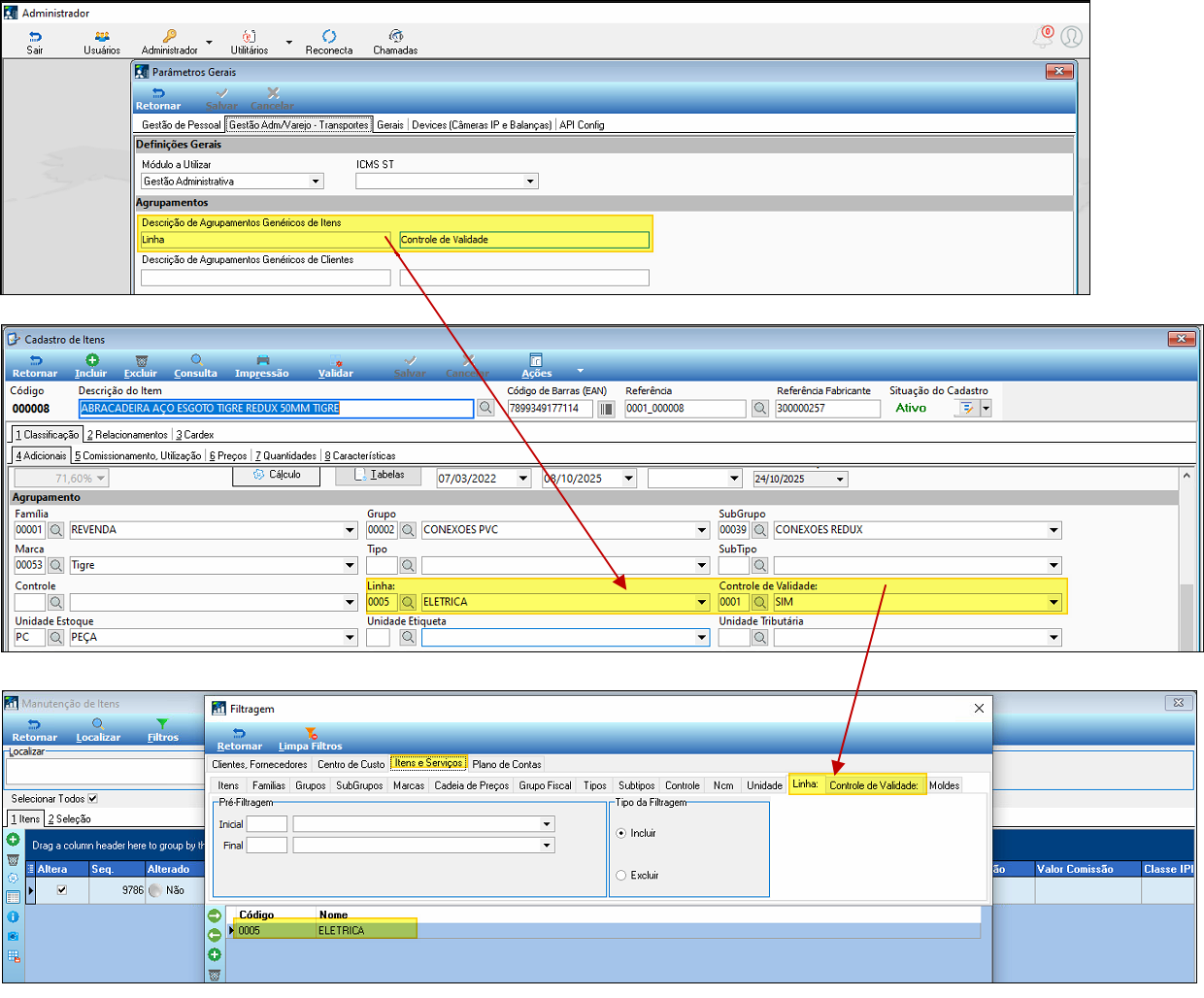Switch to the API Config tab

coord(582,125)
